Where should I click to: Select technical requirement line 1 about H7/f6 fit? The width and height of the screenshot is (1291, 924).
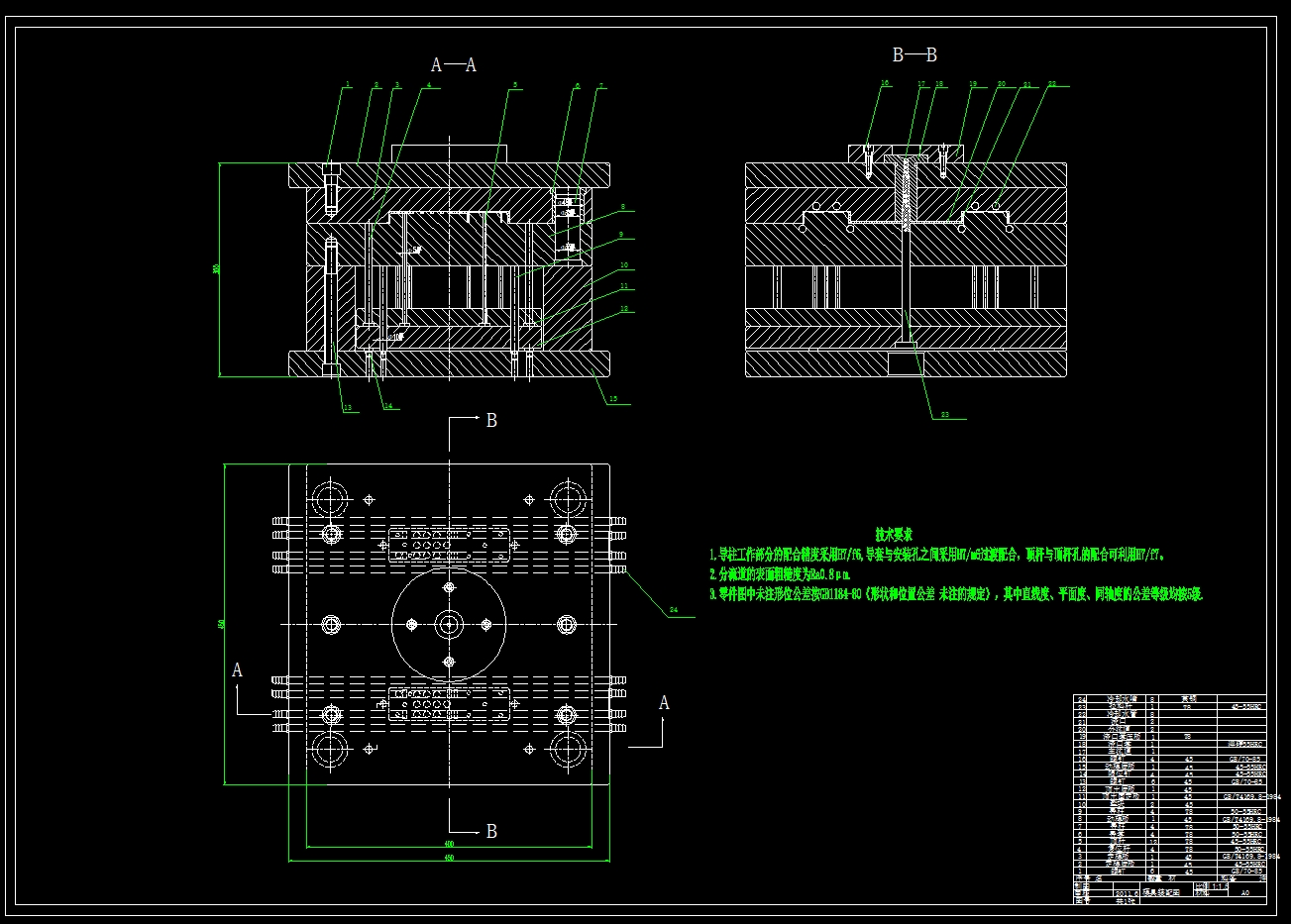coord(937,555)
